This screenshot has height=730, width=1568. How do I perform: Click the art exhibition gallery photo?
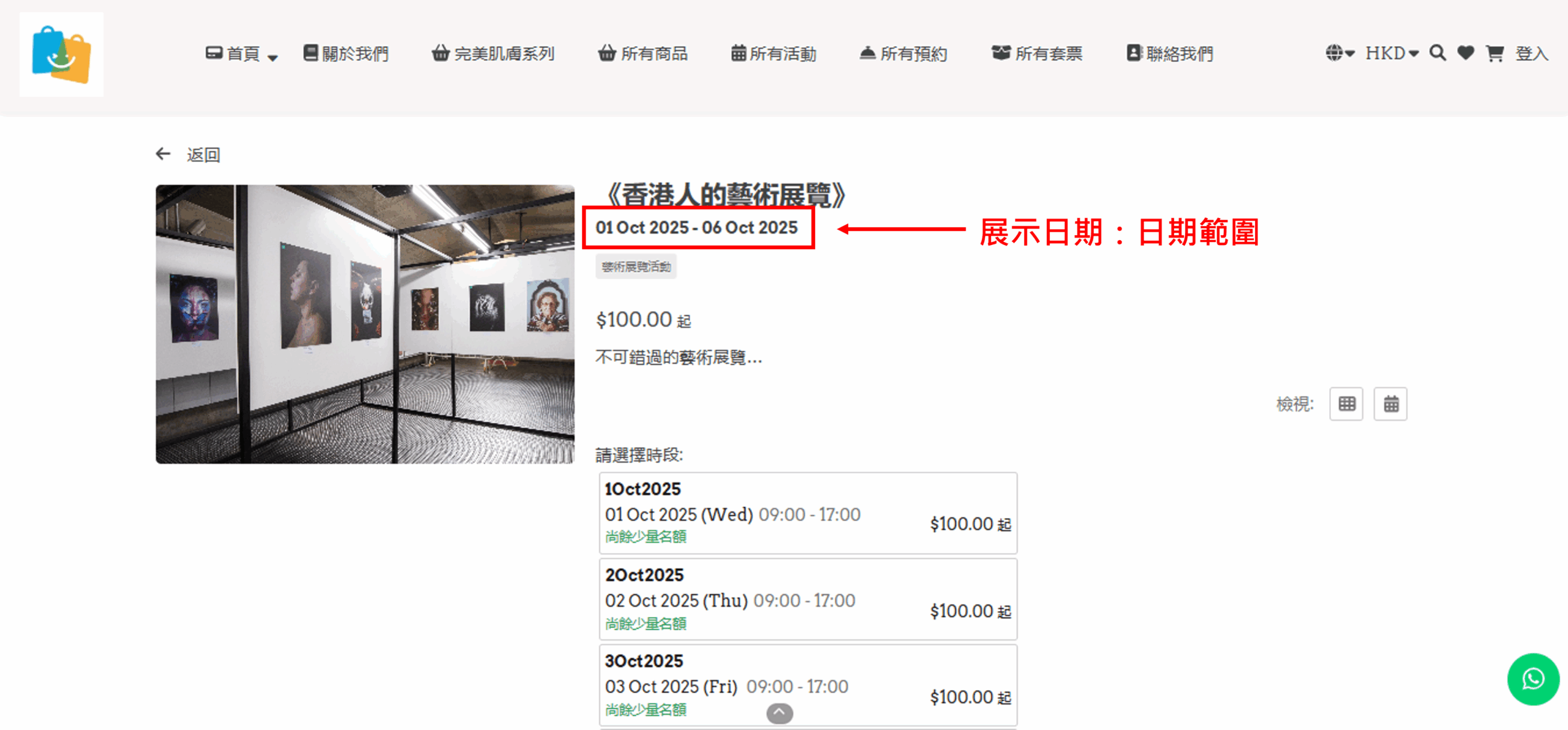pyautogui.click(x=365, y=324)
